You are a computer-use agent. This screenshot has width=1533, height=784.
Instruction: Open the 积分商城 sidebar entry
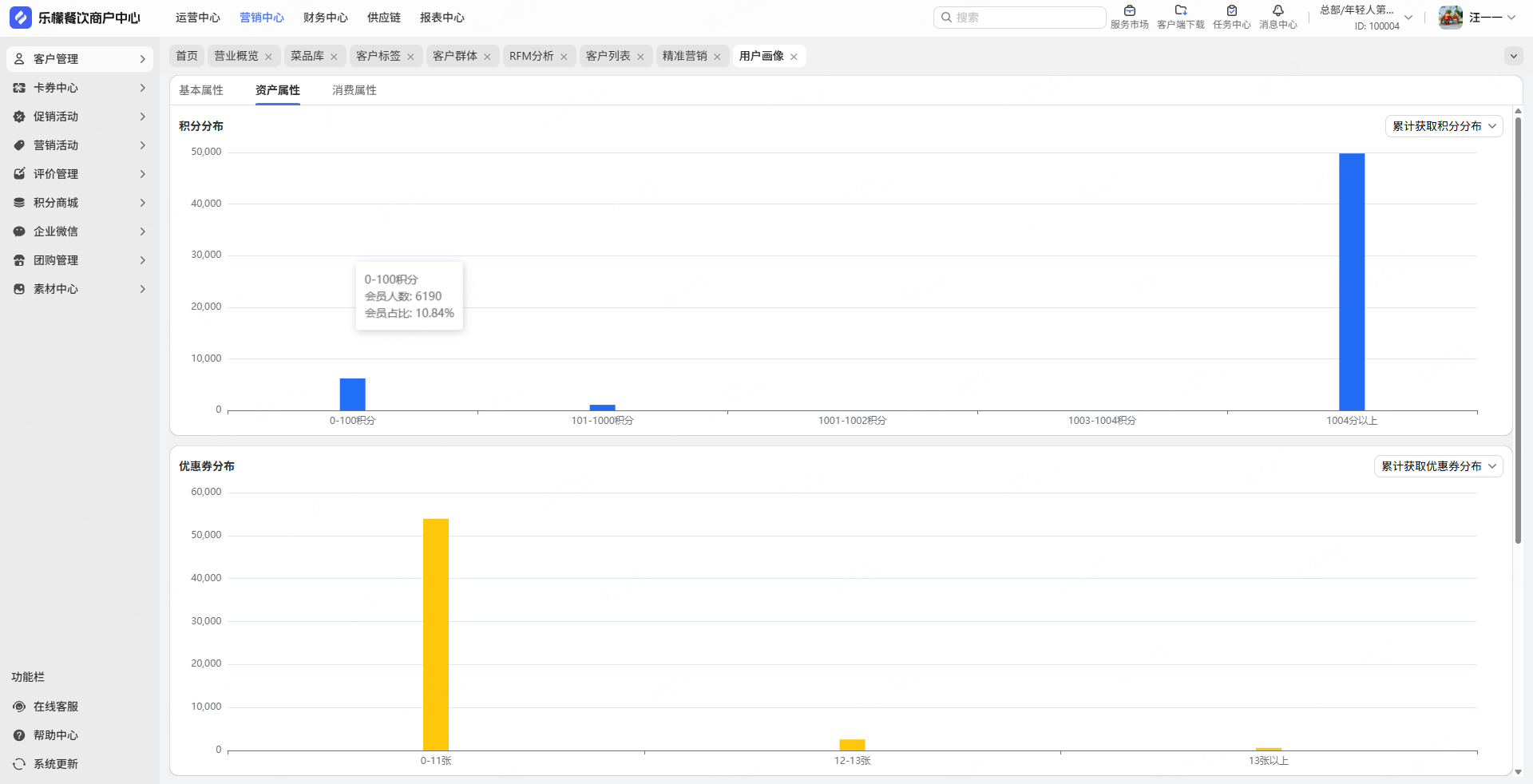click(x=80, y=203)
